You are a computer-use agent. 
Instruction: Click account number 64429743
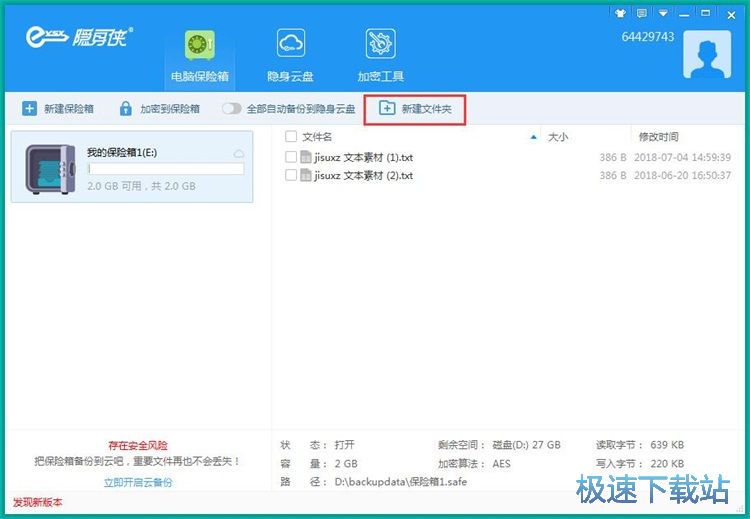[648, 37]
